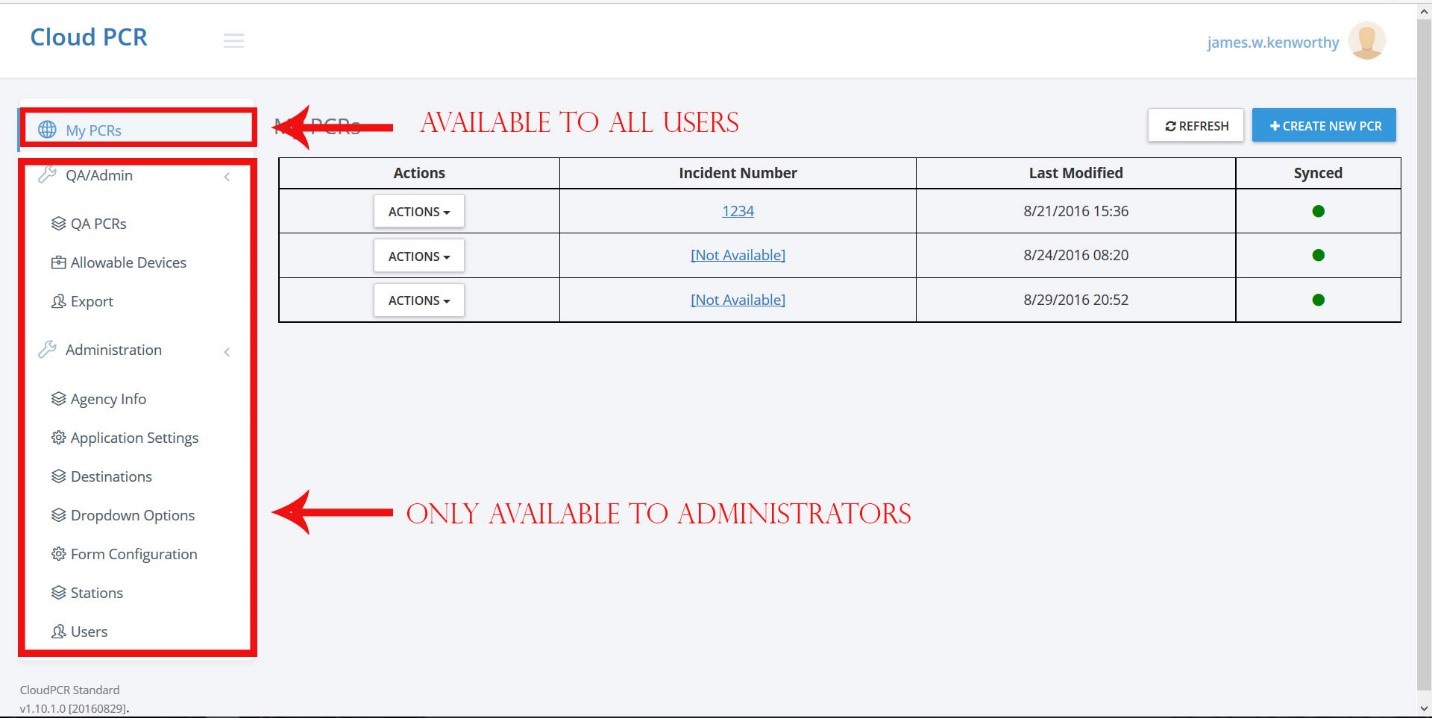Click the 8/24/2016 08:20 date cell

1076,255
